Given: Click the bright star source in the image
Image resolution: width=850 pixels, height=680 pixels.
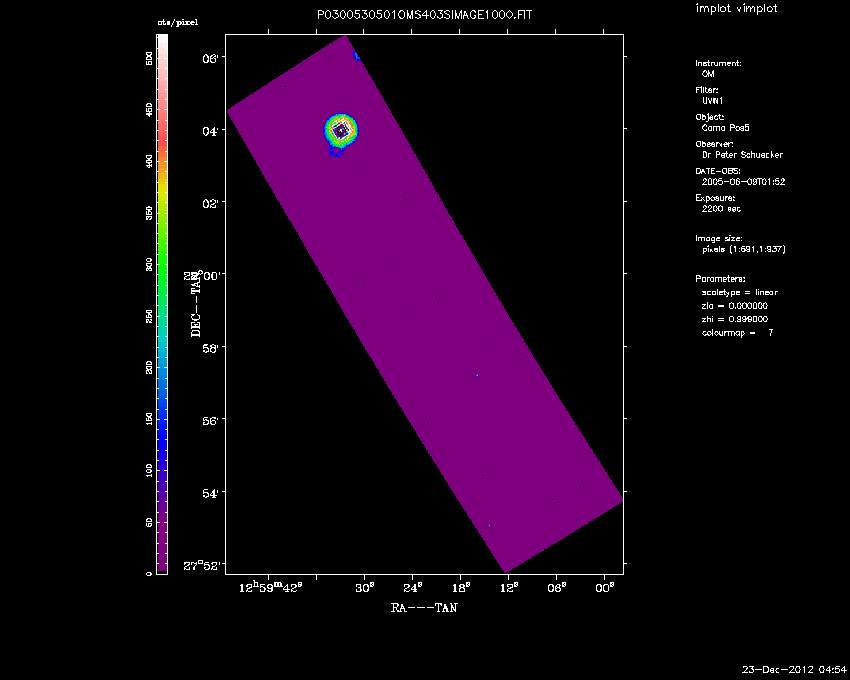Looking at the screenshot, I should point(341,130).
